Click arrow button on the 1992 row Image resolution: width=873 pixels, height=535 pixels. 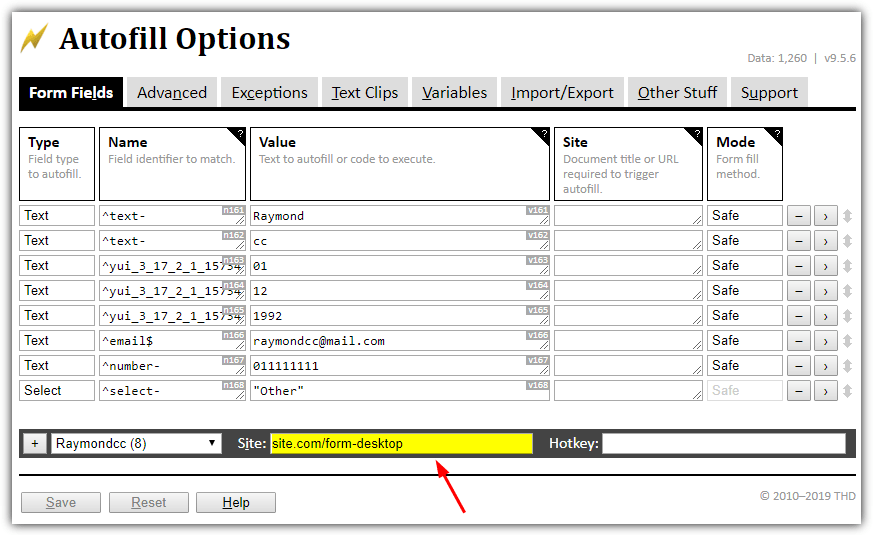coord(826,316)
